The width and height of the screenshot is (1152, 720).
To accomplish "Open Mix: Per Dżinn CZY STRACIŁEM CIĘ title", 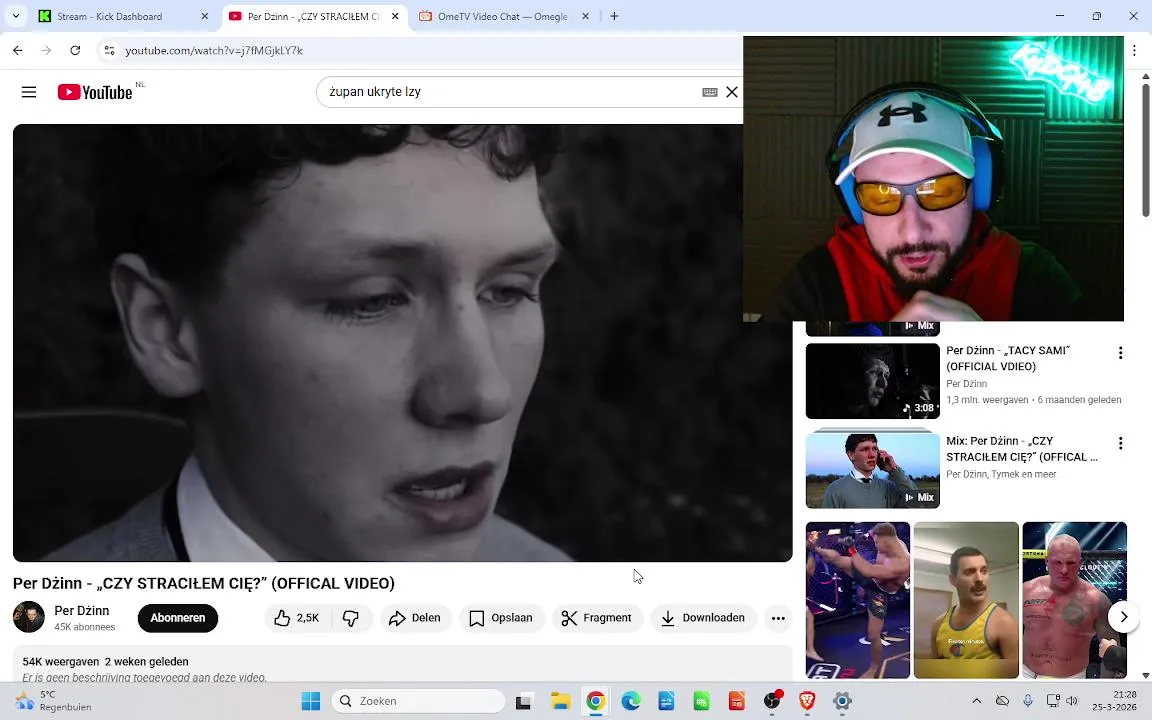I will 1022,449.
